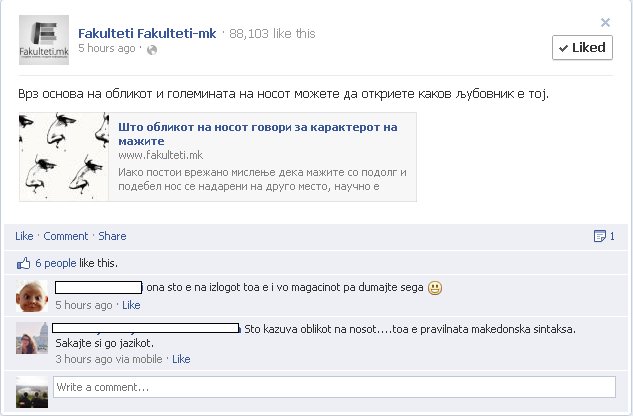Viewport: 633px width, 416px height.
Task: Open article titled Што обликот на носот
Action: tap(258, 134)
